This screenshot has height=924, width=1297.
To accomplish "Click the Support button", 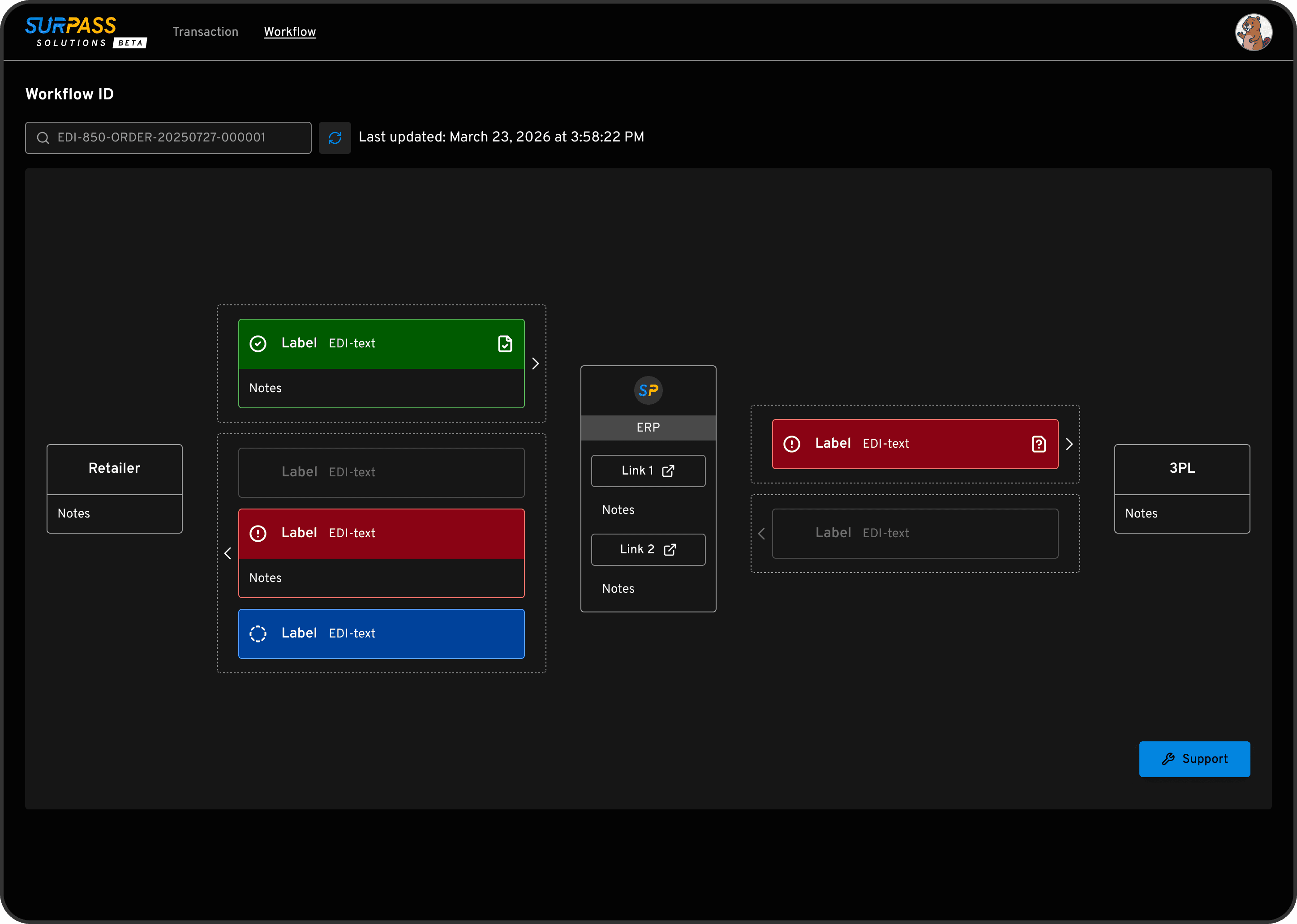I will 1194,759.
